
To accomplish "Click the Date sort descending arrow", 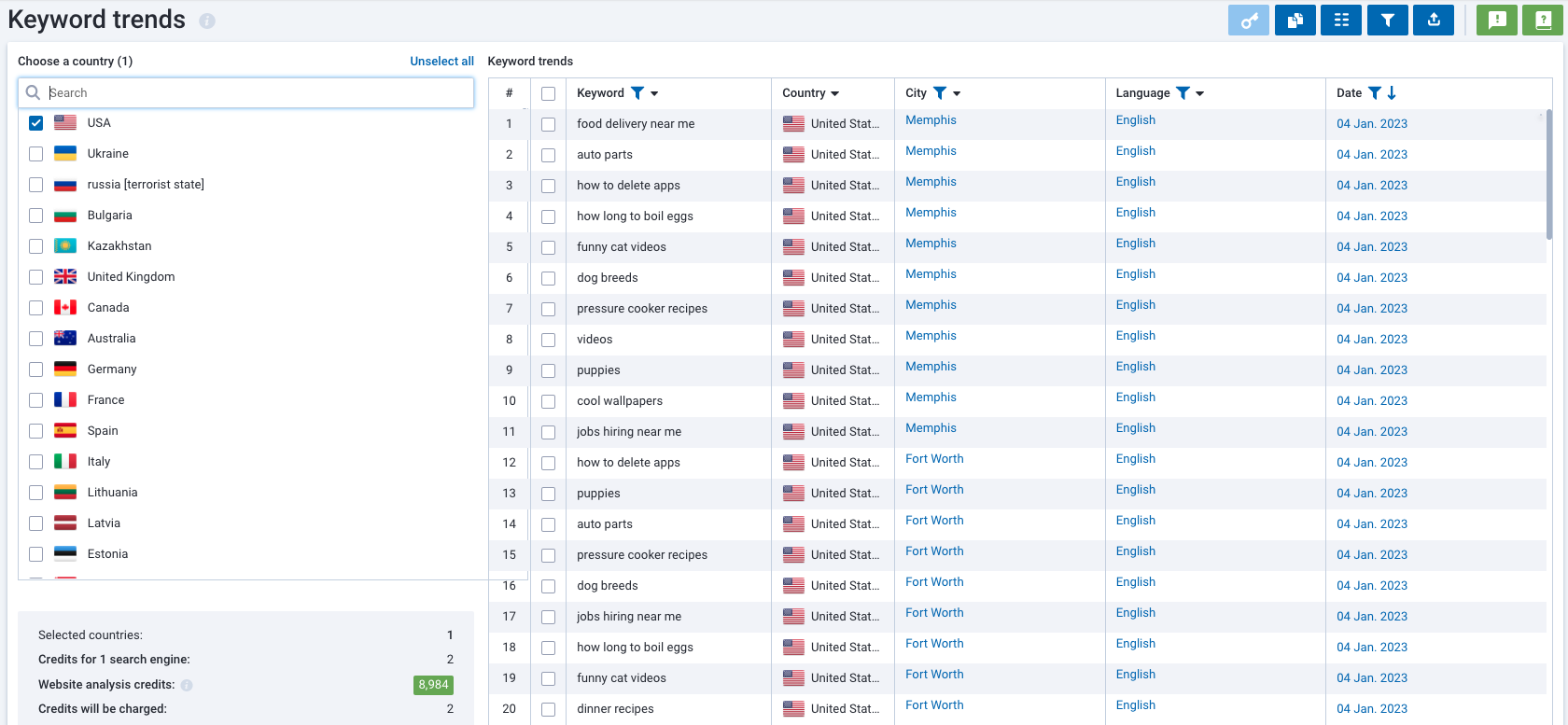I will (1392, 93).
